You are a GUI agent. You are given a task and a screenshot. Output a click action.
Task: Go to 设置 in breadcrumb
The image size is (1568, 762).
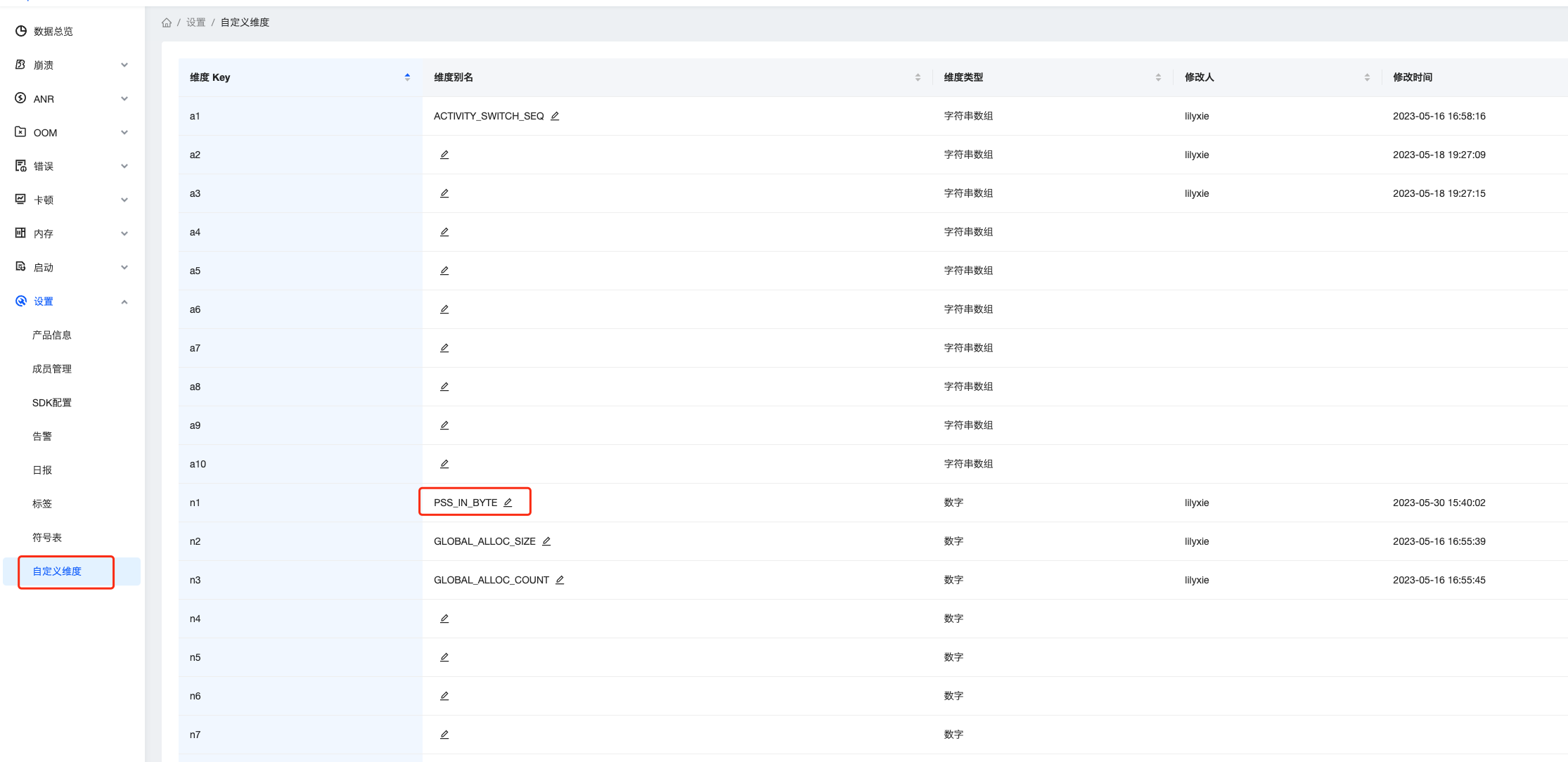[x=195, y=22]
